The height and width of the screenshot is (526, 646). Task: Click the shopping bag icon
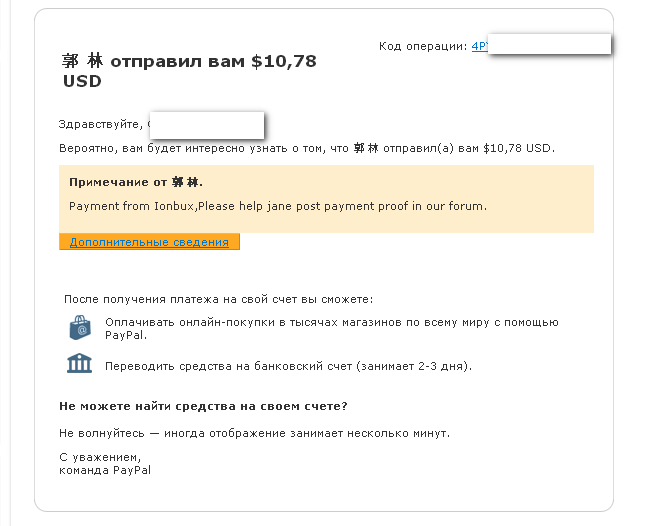[x=80, y=328]
